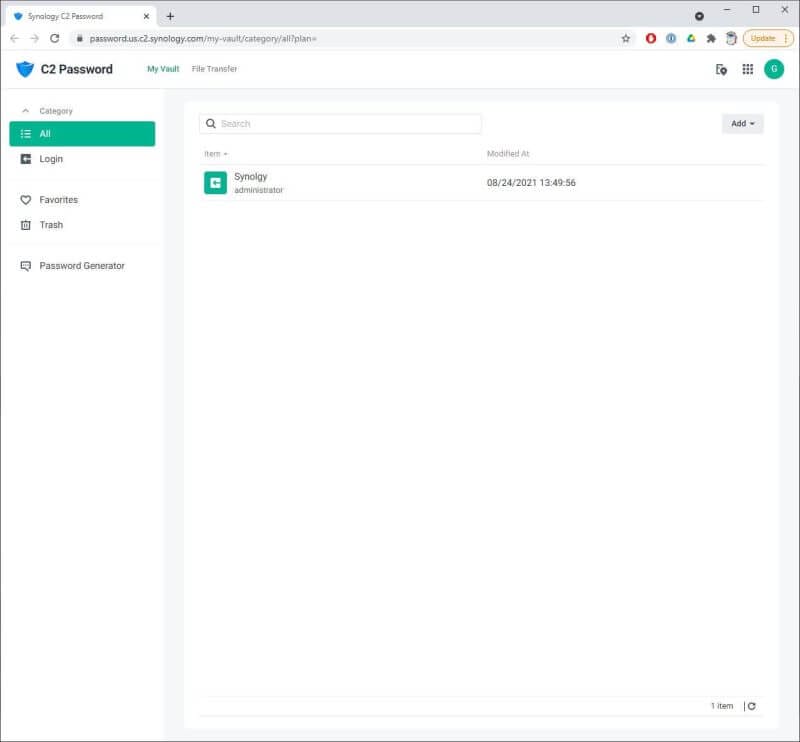Select the My Vault tab
The height and width of the screenshot is (742, 800).
163,68
